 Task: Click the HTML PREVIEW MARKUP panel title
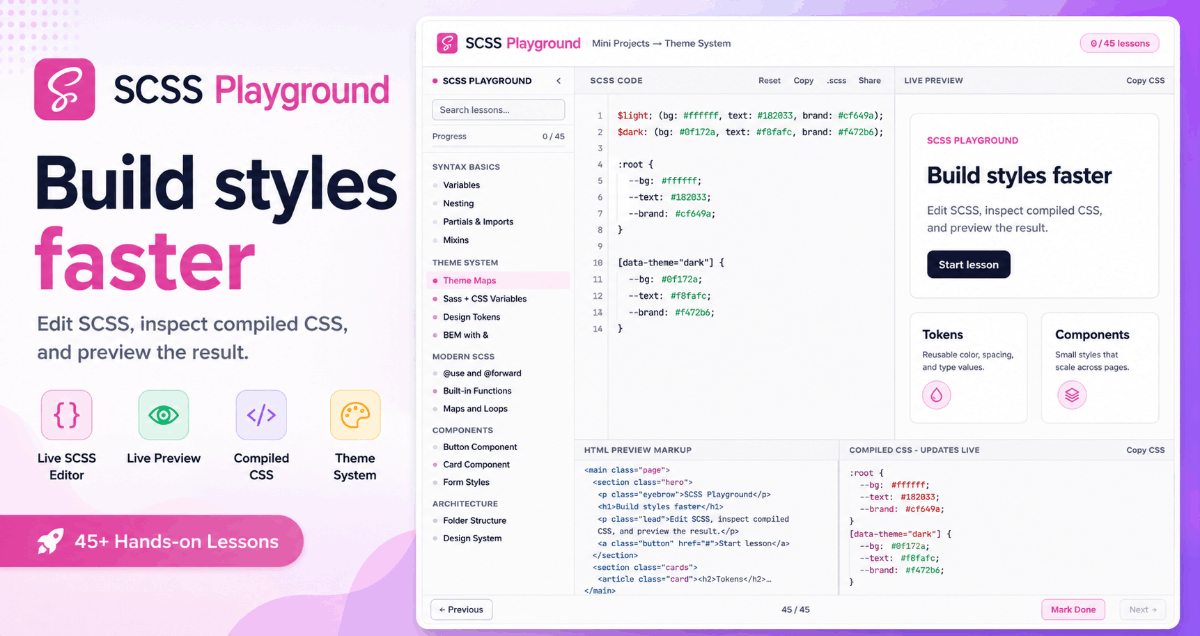pos(637,451)
